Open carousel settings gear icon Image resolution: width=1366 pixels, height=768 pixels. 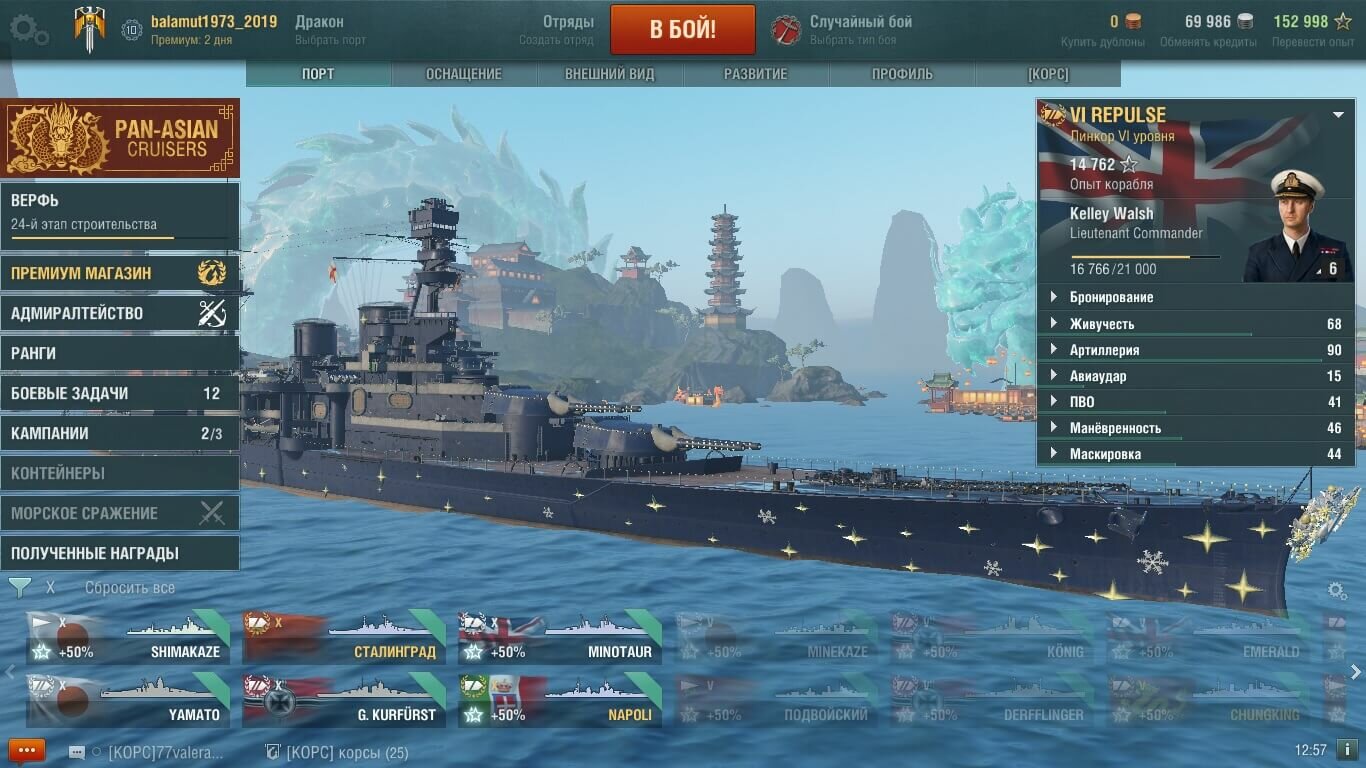(1337, 590)
